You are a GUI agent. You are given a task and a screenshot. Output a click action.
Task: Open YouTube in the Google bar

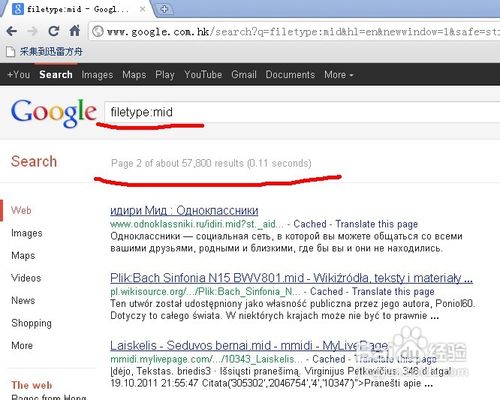[203, 74]
